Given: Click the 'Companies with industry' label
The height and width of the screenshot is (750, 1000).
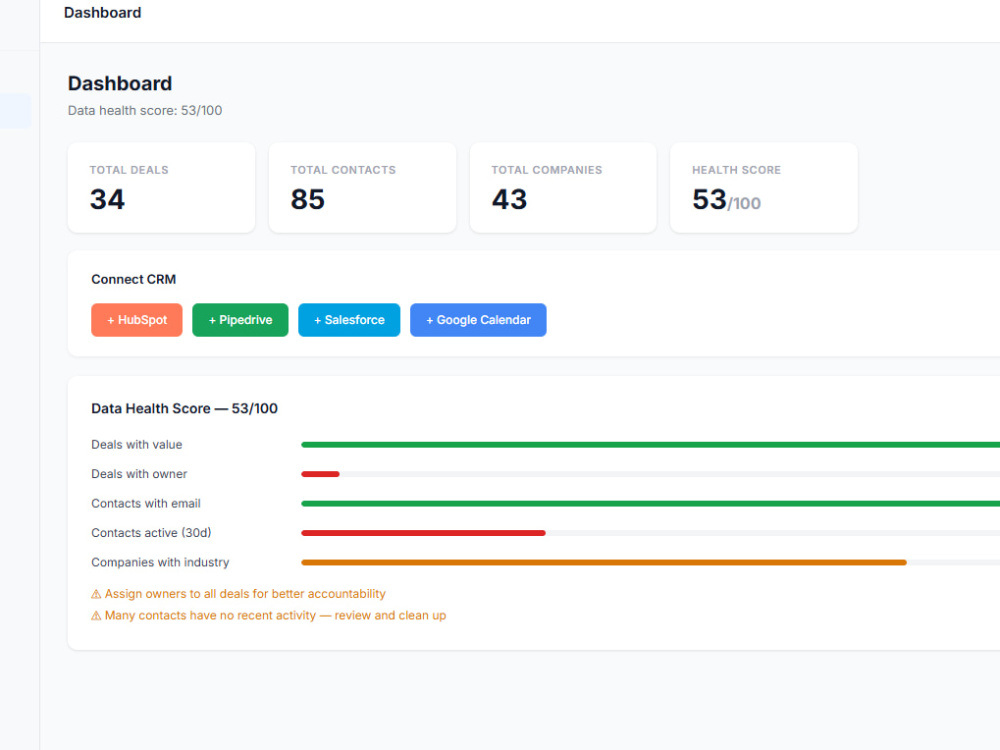Looking at the screenshot, I should (x=160, y=562).
